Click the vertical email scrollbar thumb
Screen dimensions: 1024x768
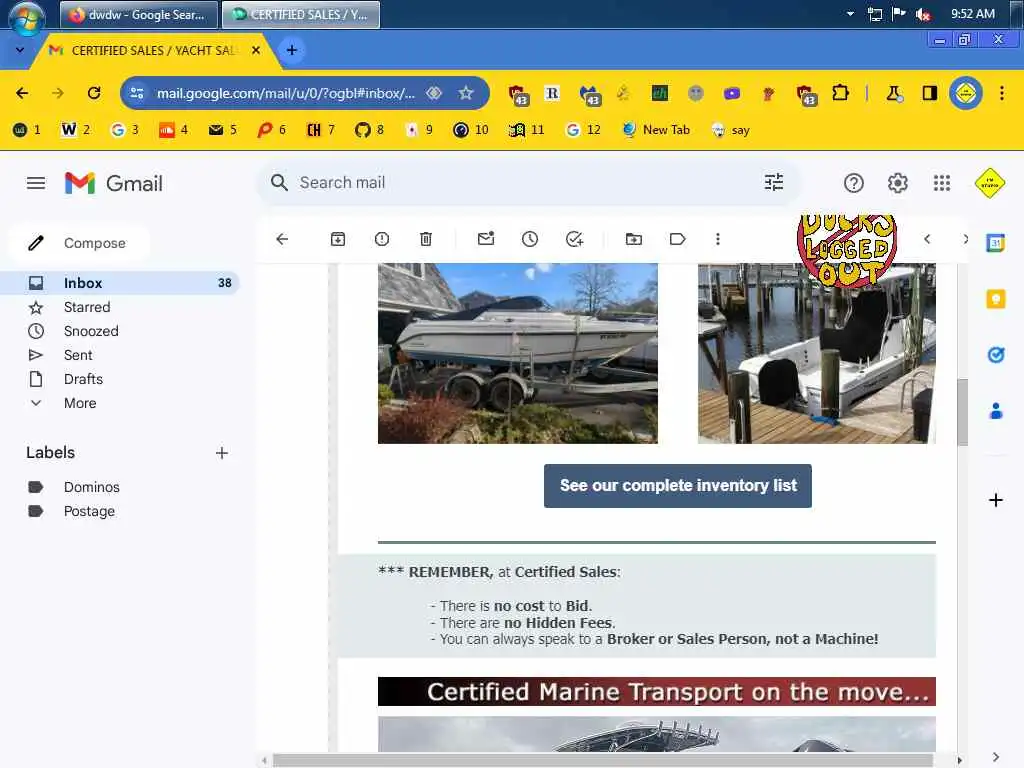point(962,412)
